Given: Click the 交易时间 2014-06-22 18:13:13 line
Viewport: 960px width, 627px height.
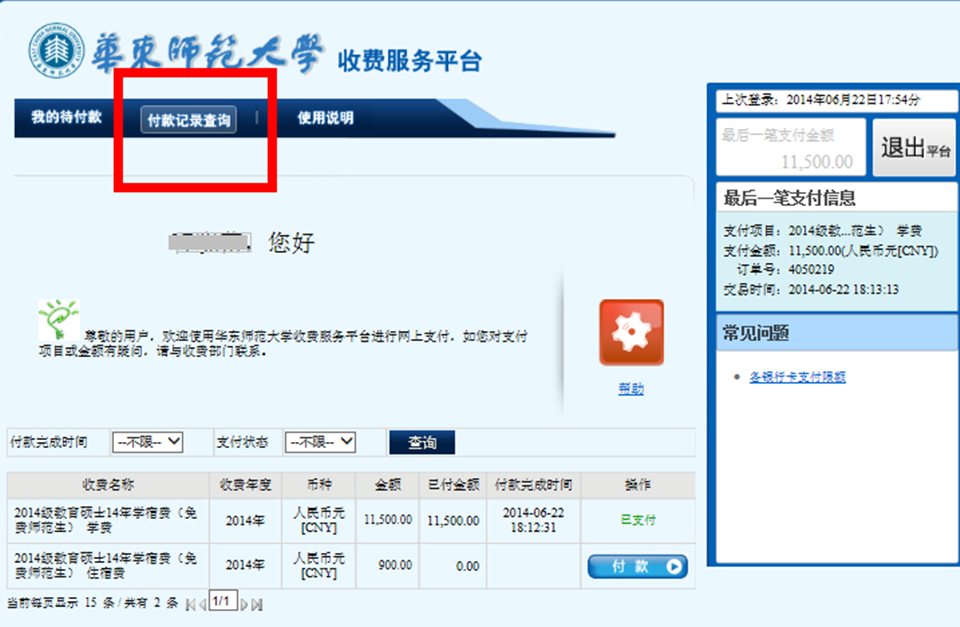Looking at the screenshot, I should [x=811, y=290].
